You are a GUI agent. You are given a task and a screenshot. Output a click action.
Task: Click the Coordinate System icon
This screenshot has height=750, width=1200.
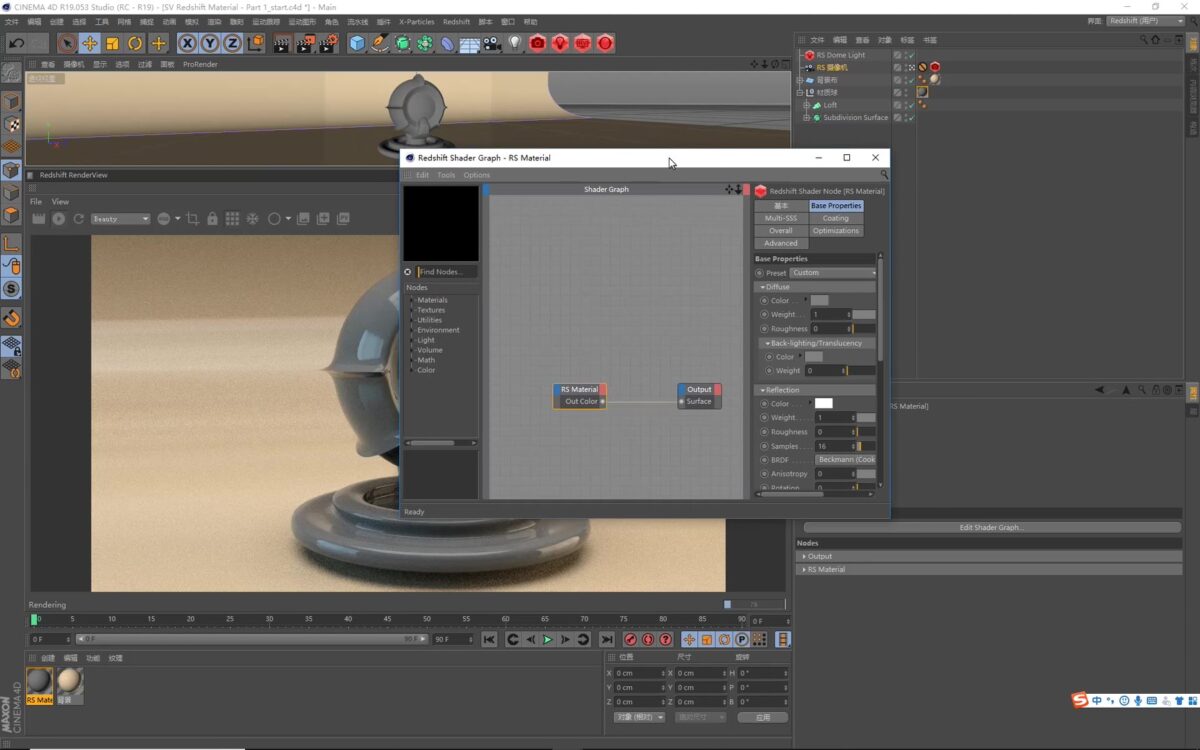(x=255, y=43)
